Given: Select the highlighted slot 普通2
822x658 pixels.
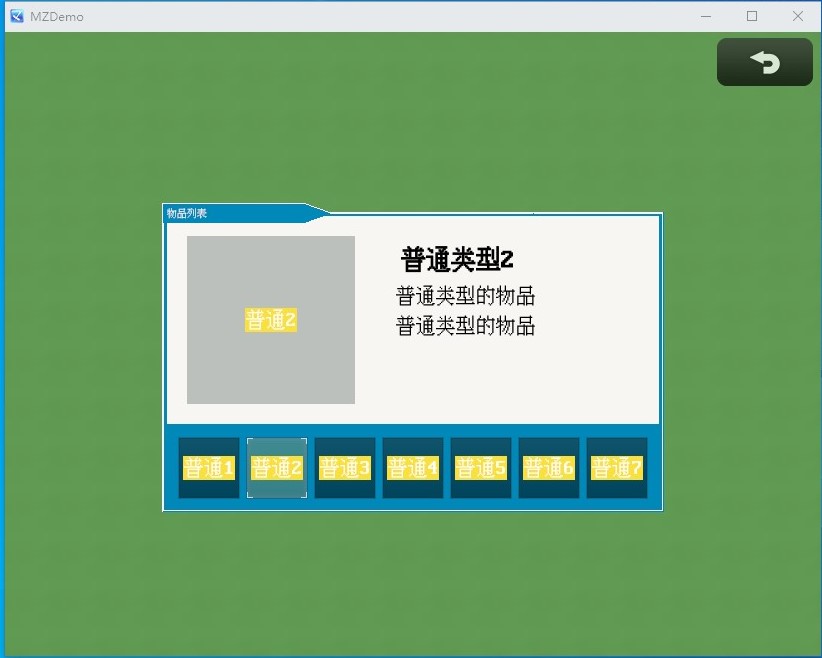Looking at the screenshot, I should (277, 468).
